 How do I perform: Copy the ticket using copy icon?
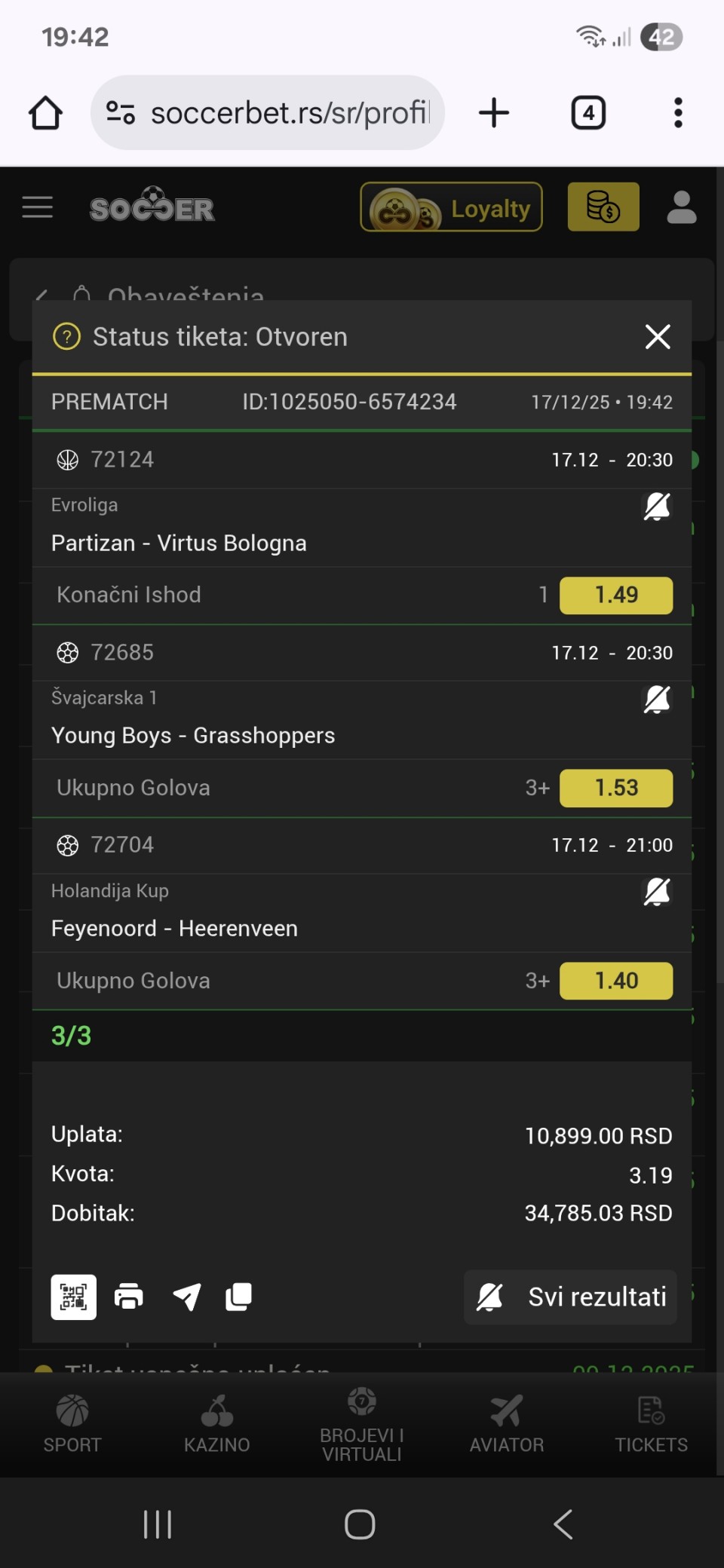(238, 1297)
